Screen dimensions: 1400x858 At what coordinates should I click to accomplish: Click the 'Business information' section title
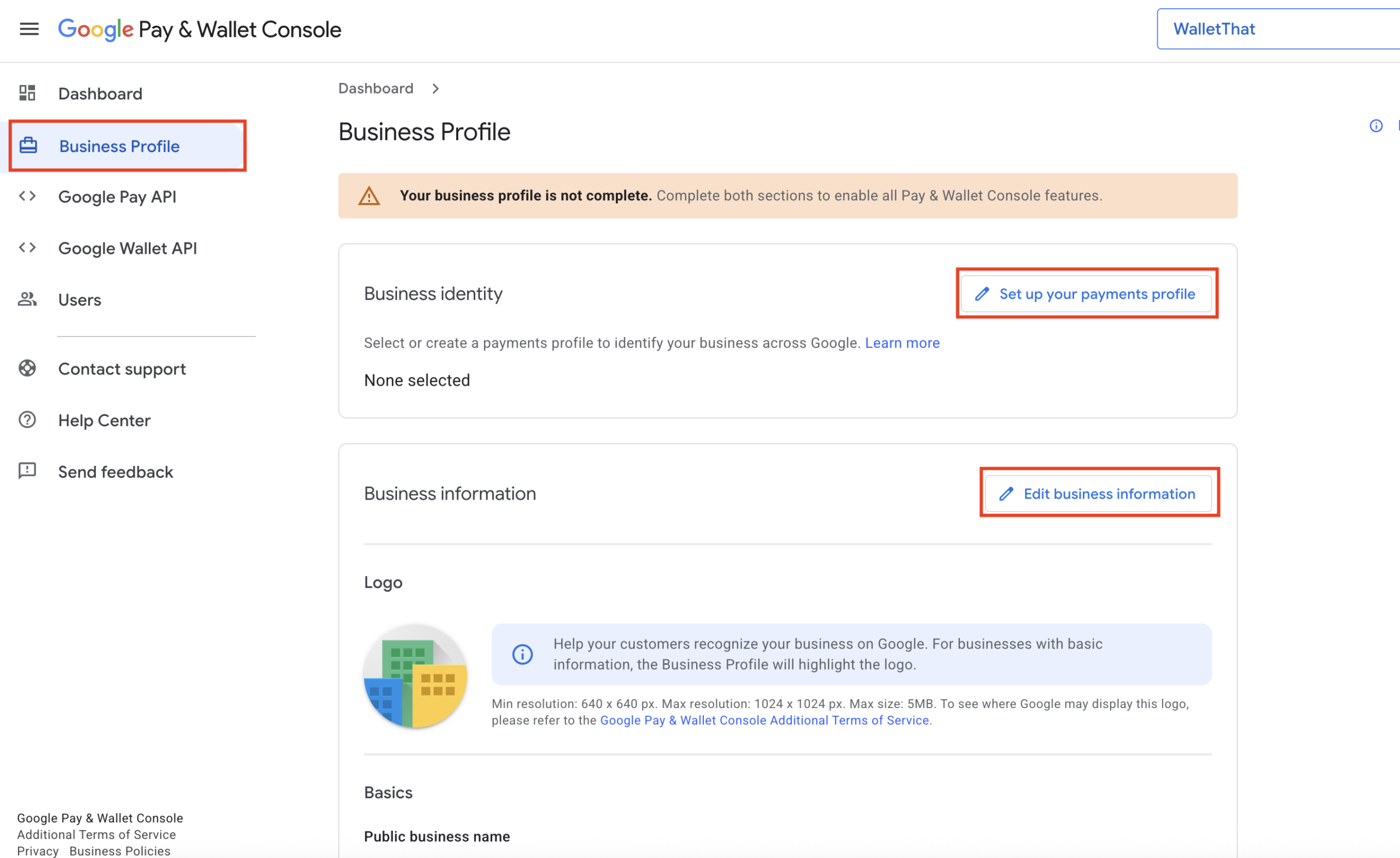click(450, 494)
